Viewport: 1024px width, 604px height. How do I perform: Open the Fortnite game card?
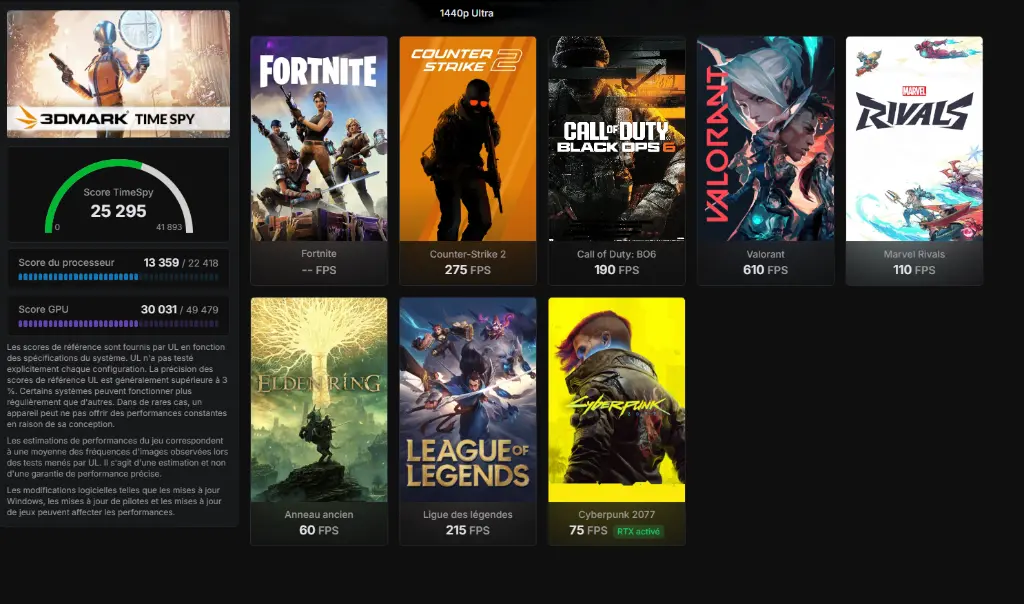click(319, 161)
